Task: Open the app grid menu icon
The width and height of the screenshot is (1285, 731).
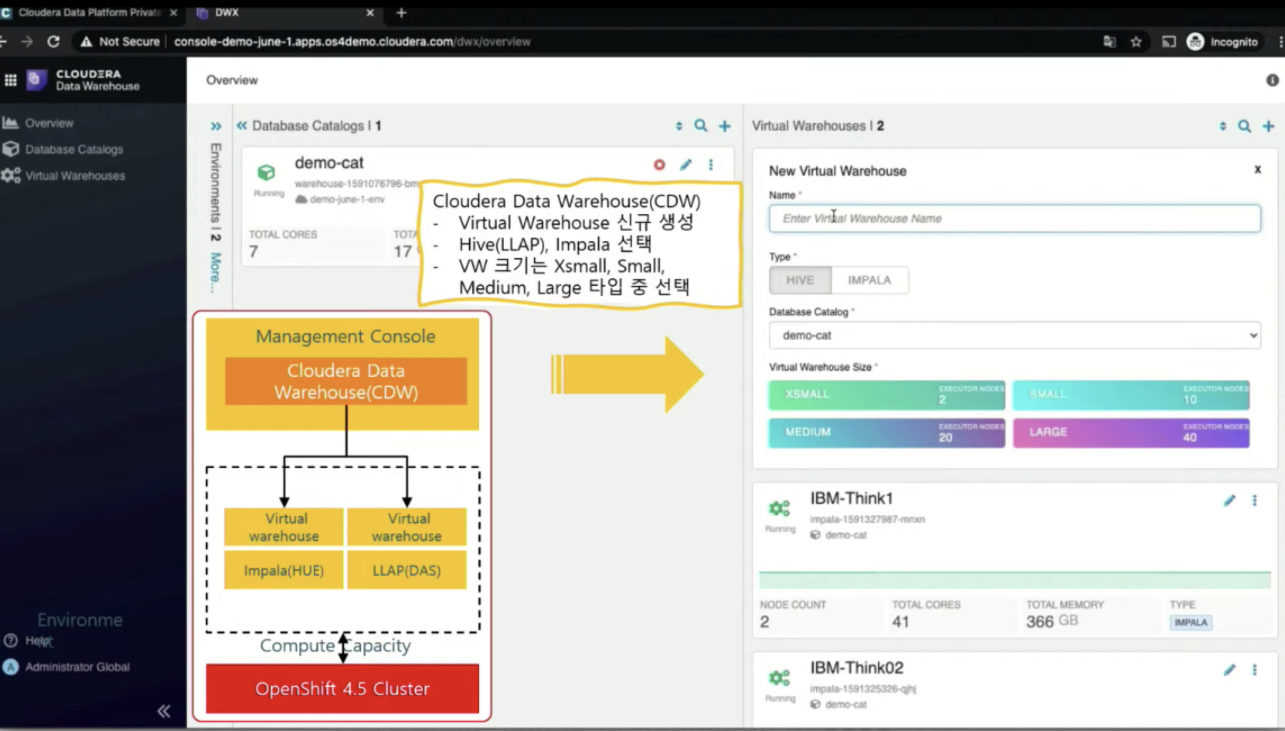Action: (10, 80)
